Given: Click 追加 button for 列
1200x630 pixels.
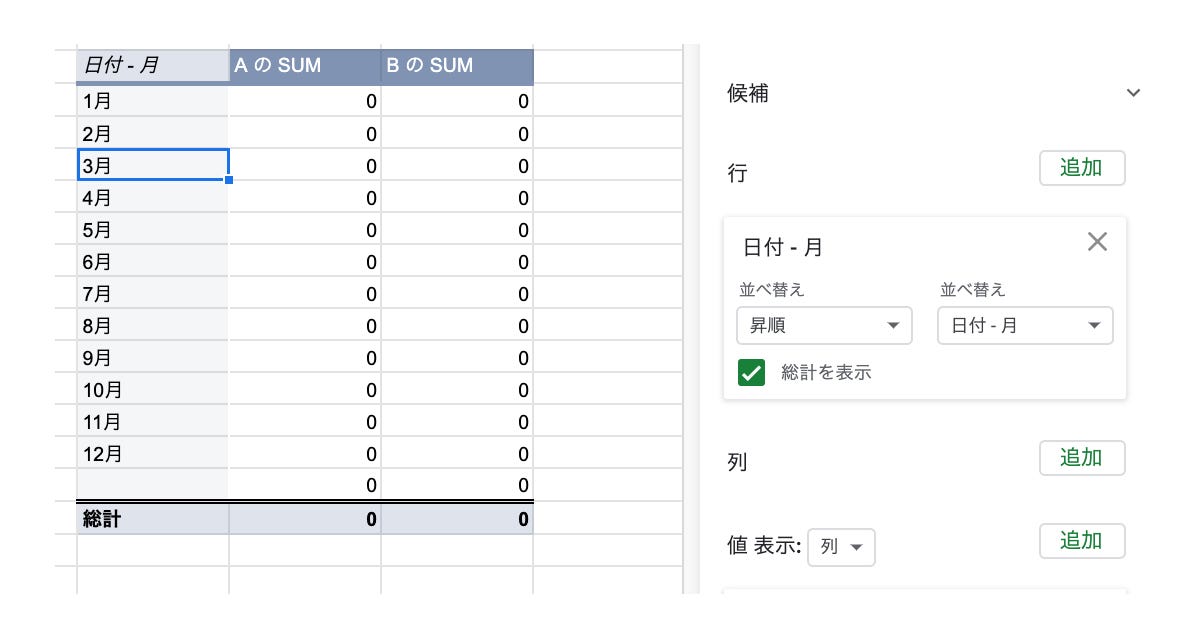Looking at the screenshot, I should [1082, 458].
